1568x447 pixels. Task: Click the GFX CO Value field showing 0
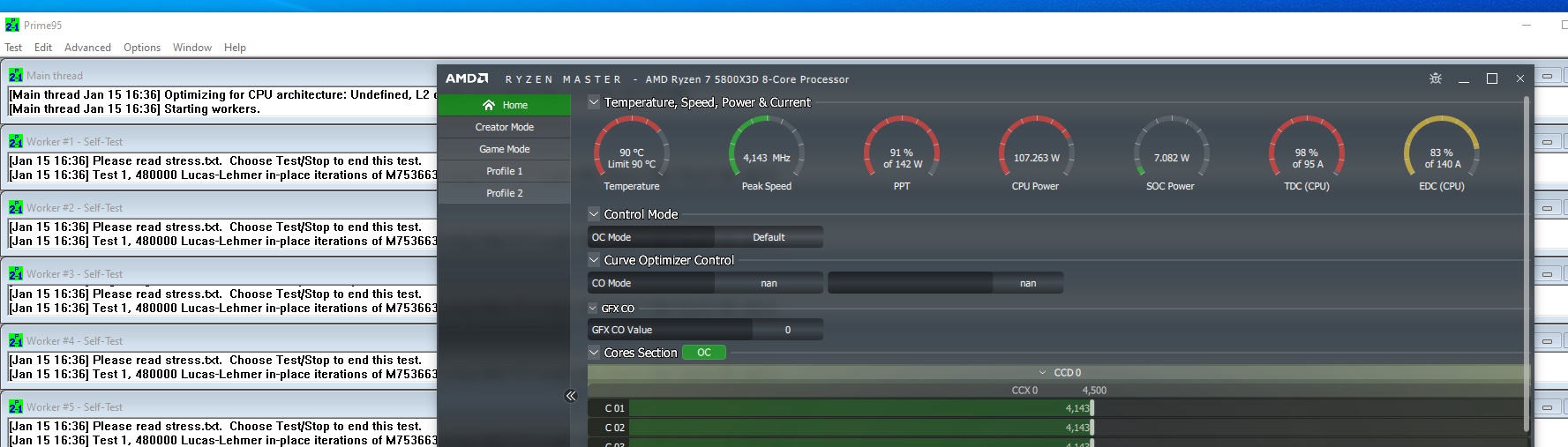click(x=788, y=330)
